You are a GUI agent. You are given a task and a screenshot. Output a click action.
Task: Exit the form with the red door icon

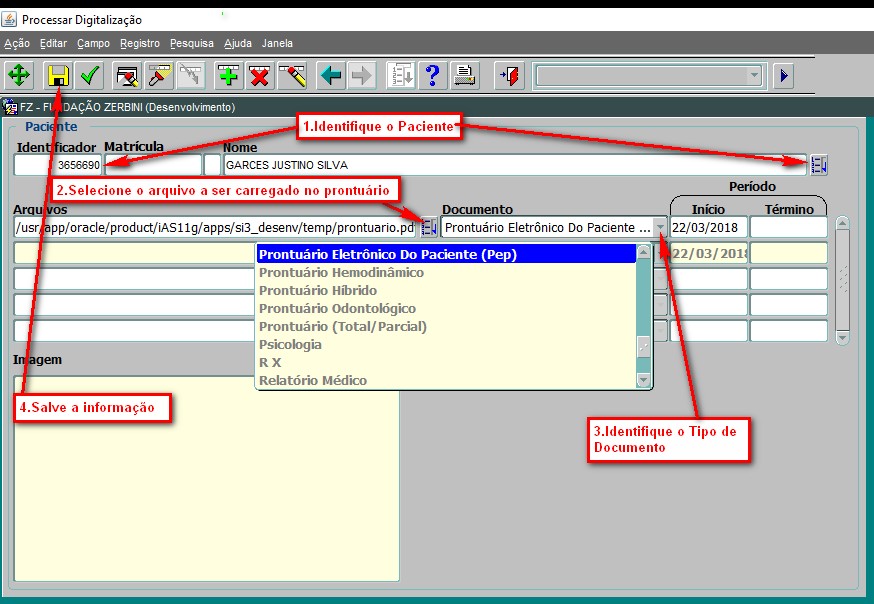click(509, 75)
